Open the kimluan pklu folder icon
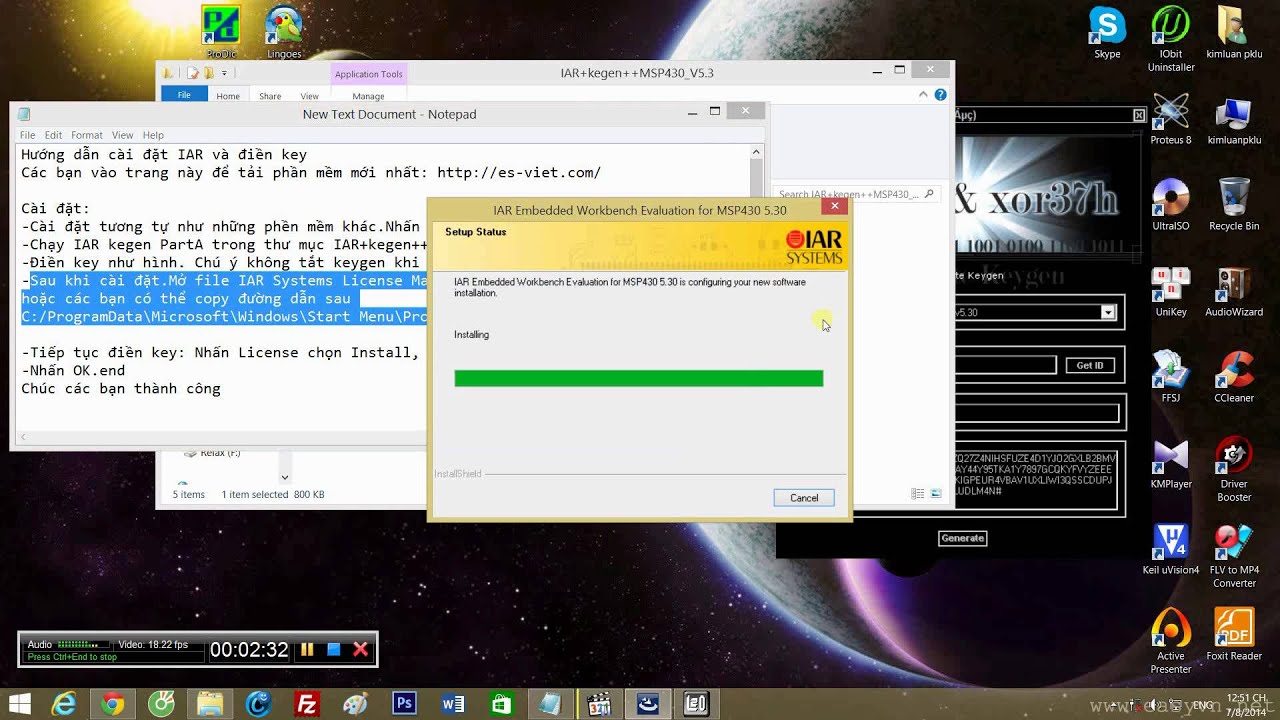 coord(1234,32)
